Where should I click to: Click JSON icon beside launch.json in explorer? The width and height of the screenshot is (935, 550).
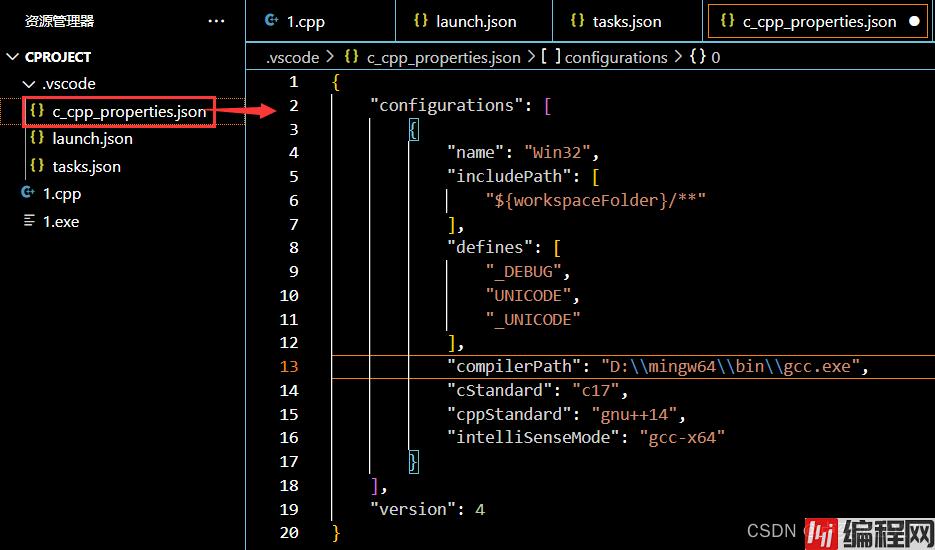point(37,138)
